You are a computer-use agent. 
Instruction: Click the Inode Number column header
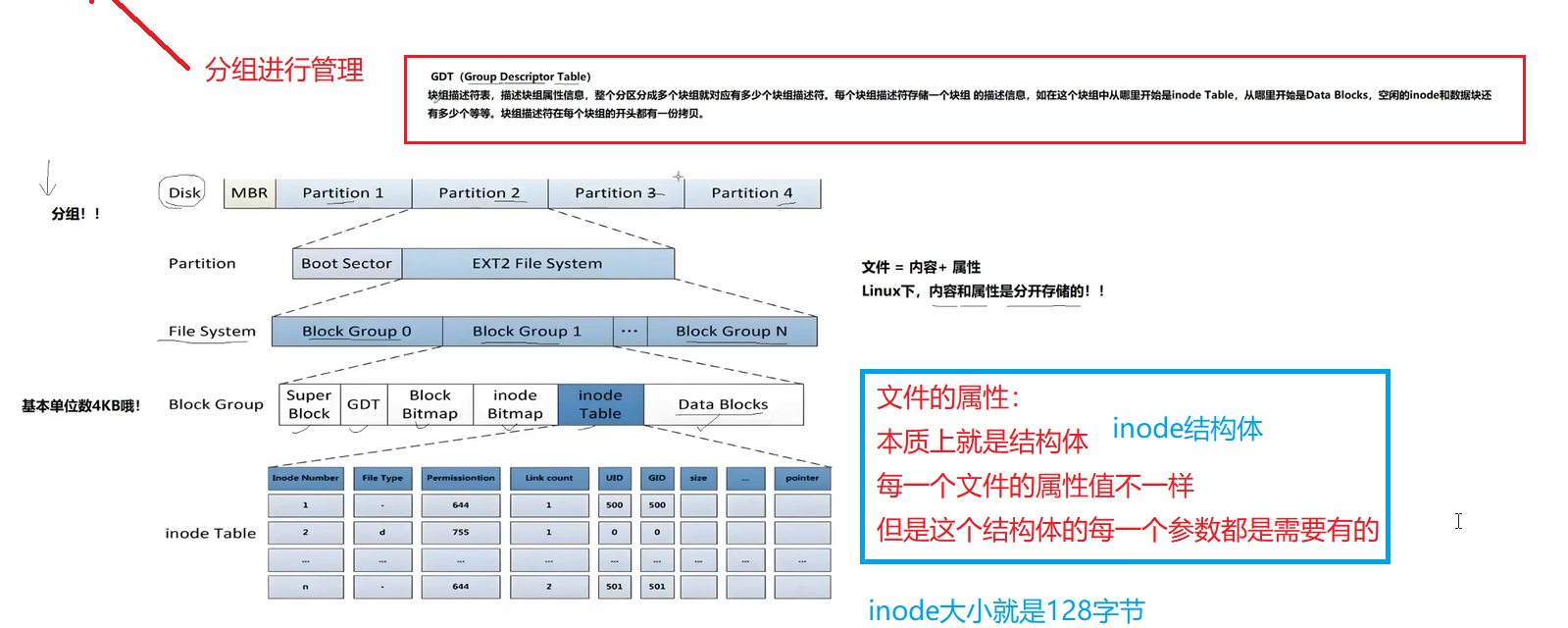(x=305, y=478)
